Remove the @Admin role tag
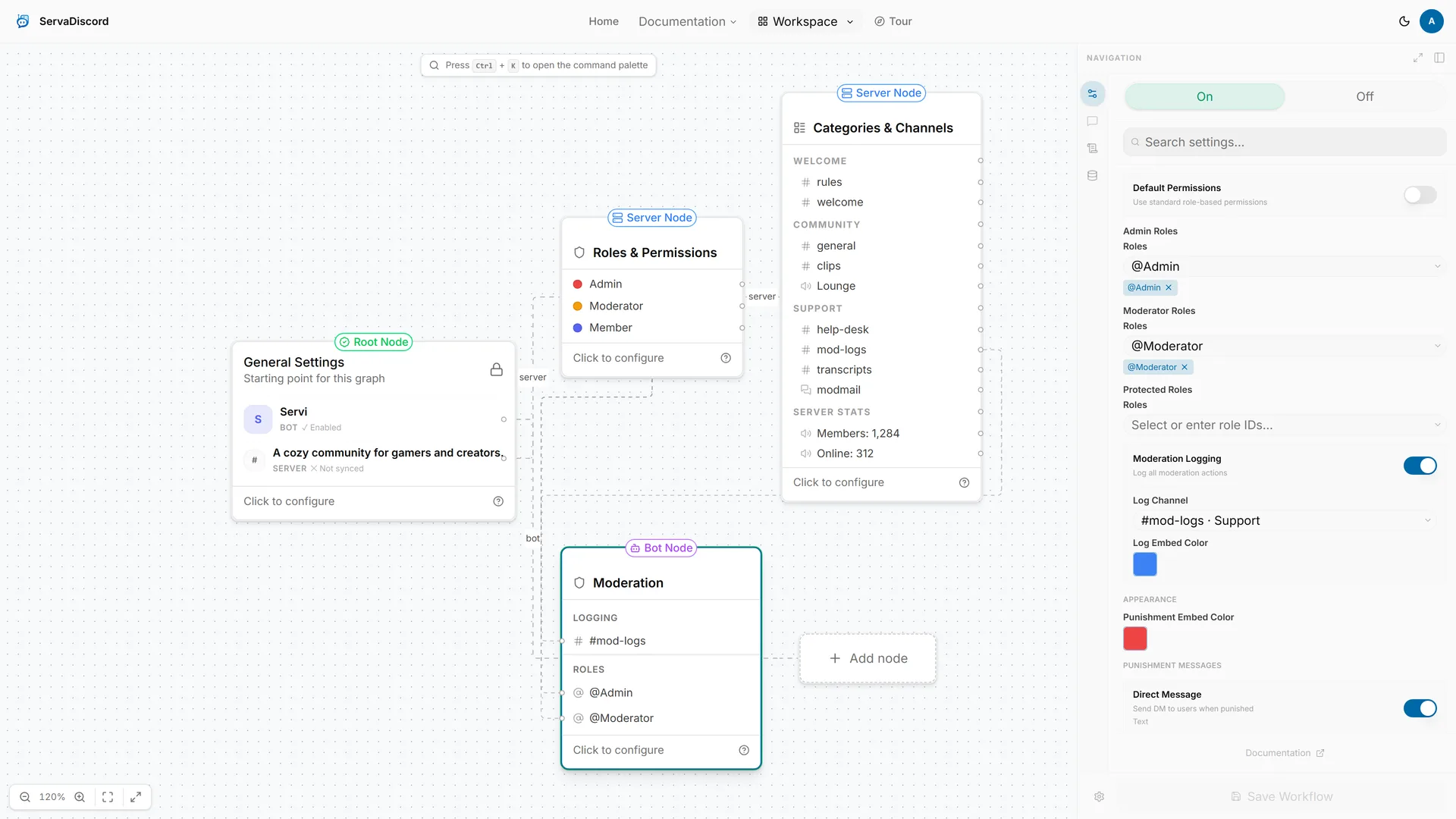This screenshot has width=1456, height=819. coord(1169,287)
